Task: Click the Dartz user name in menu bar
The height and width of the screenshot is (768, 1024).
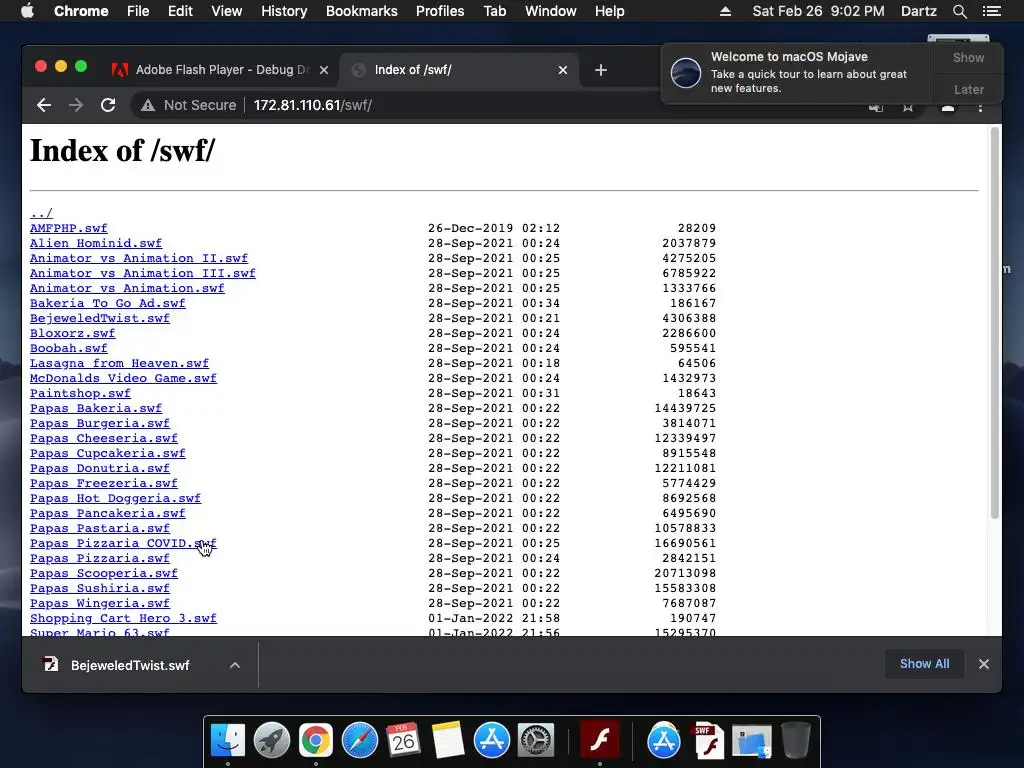Action: [918, 11]
